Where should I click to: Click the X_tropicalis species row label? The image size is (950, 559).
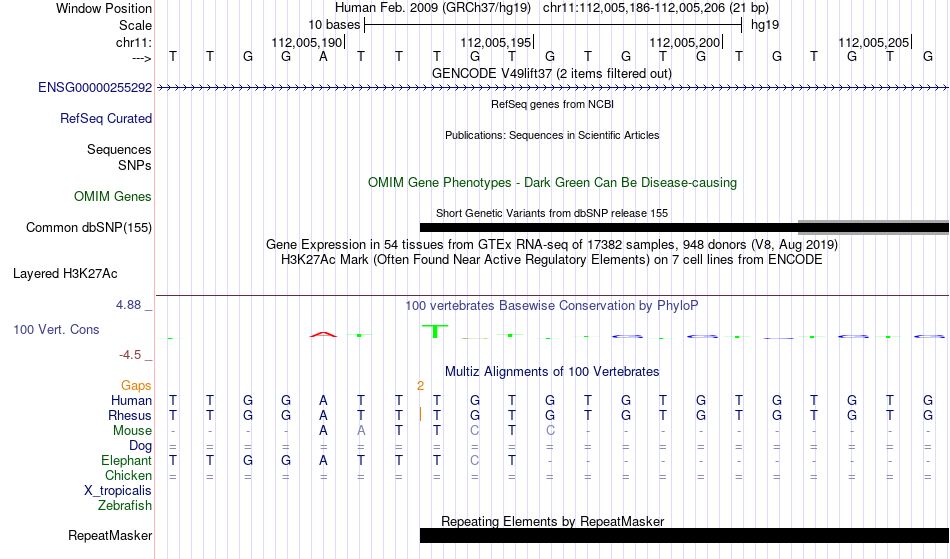click(x=118, y=491)
